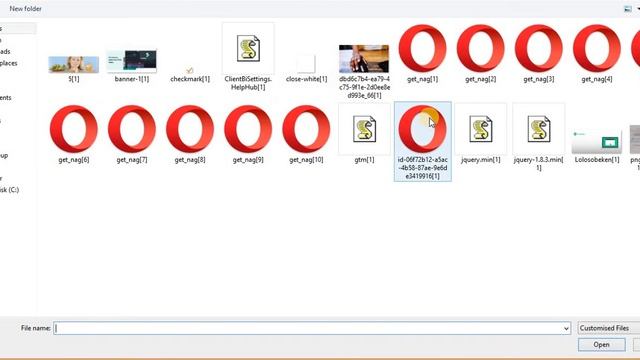Click the Open button

coord(601,345)
